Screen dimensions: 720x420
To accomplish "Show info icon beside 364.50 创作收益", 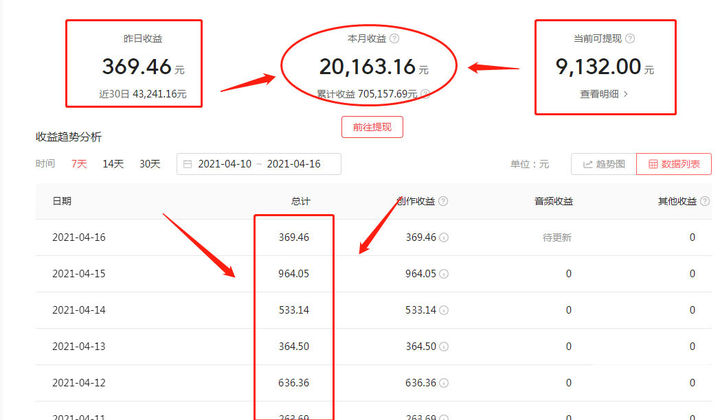I will [x=444, y=347].
